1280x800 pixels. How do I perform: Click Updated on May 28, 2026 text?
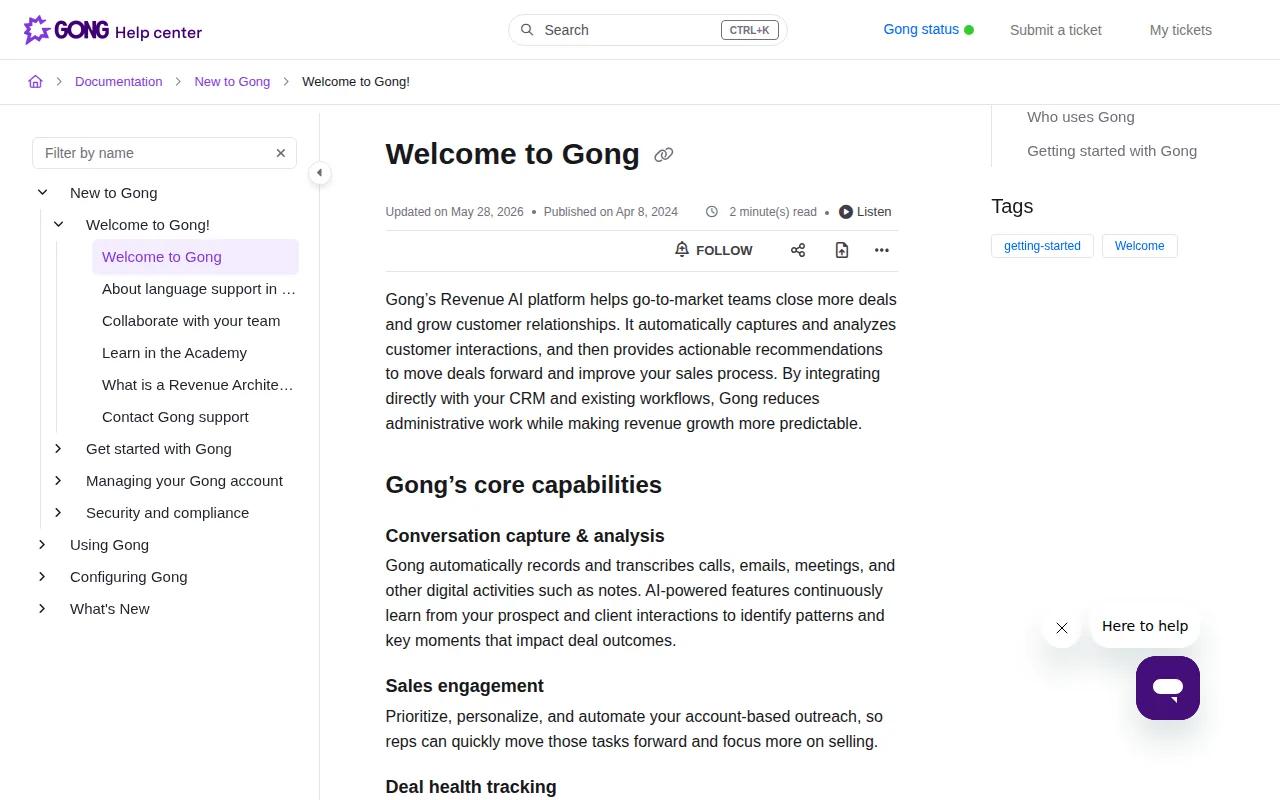pyautogui.click(x=455, y=212)
